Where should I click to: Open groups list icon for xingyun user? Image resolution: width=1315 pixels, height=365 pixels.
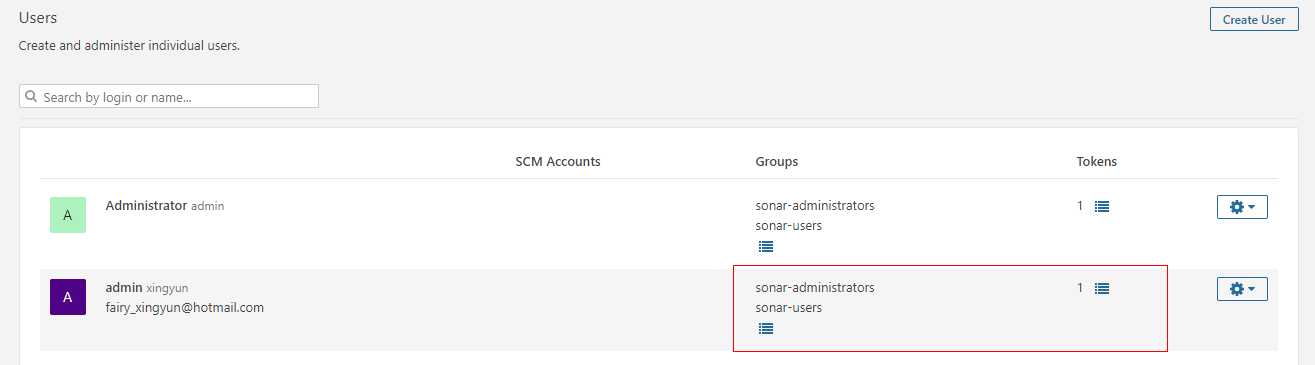coord(766,328)
